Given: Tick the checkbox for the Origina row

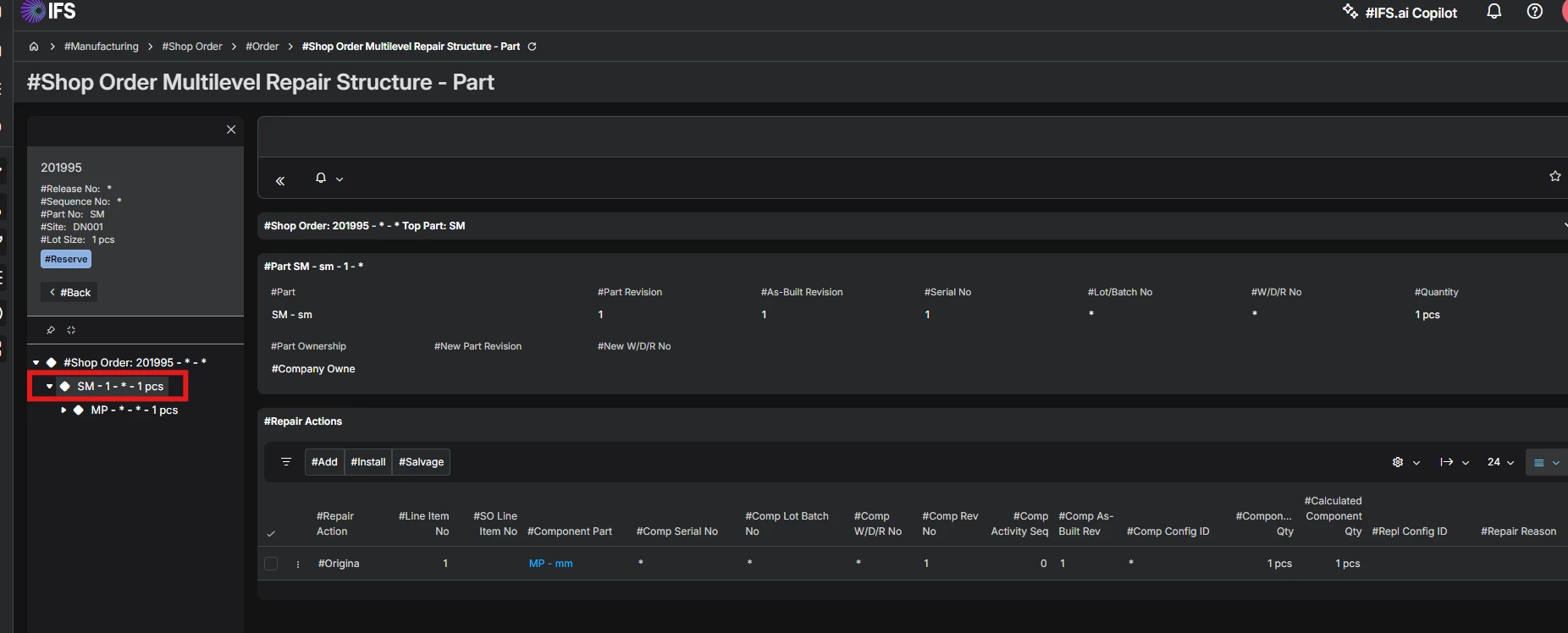Looking at the screenshot, I should pos(271,564).
